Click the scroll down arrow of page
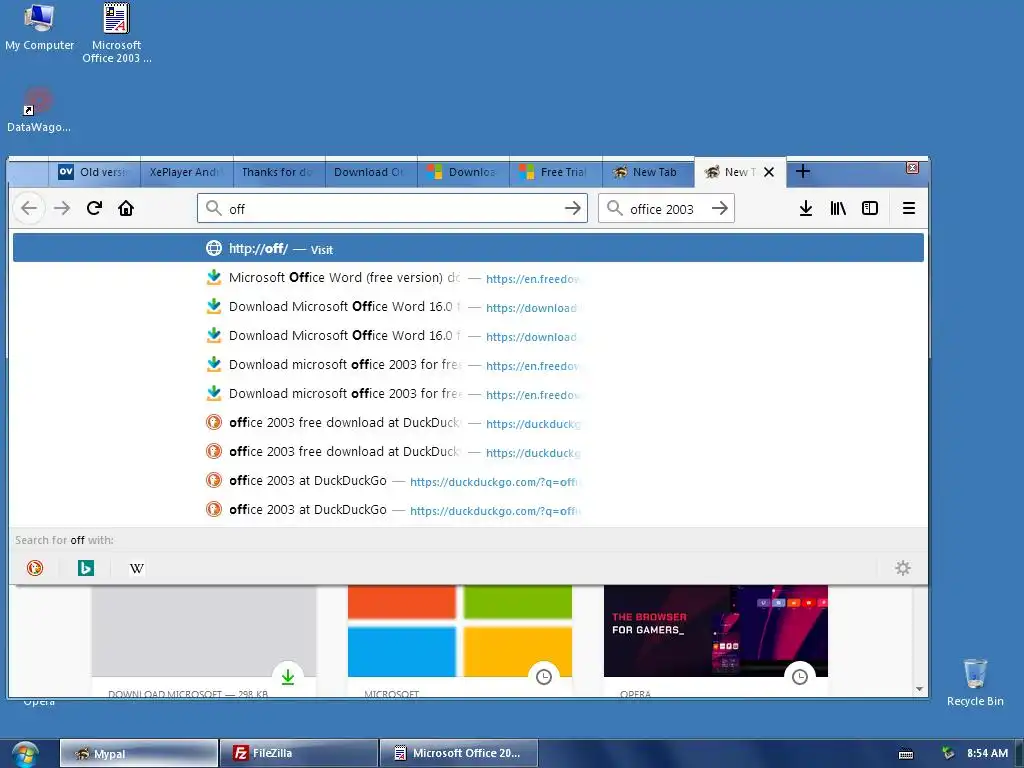1024x768 pixels. pyautogui.click(x=920, y=689)
